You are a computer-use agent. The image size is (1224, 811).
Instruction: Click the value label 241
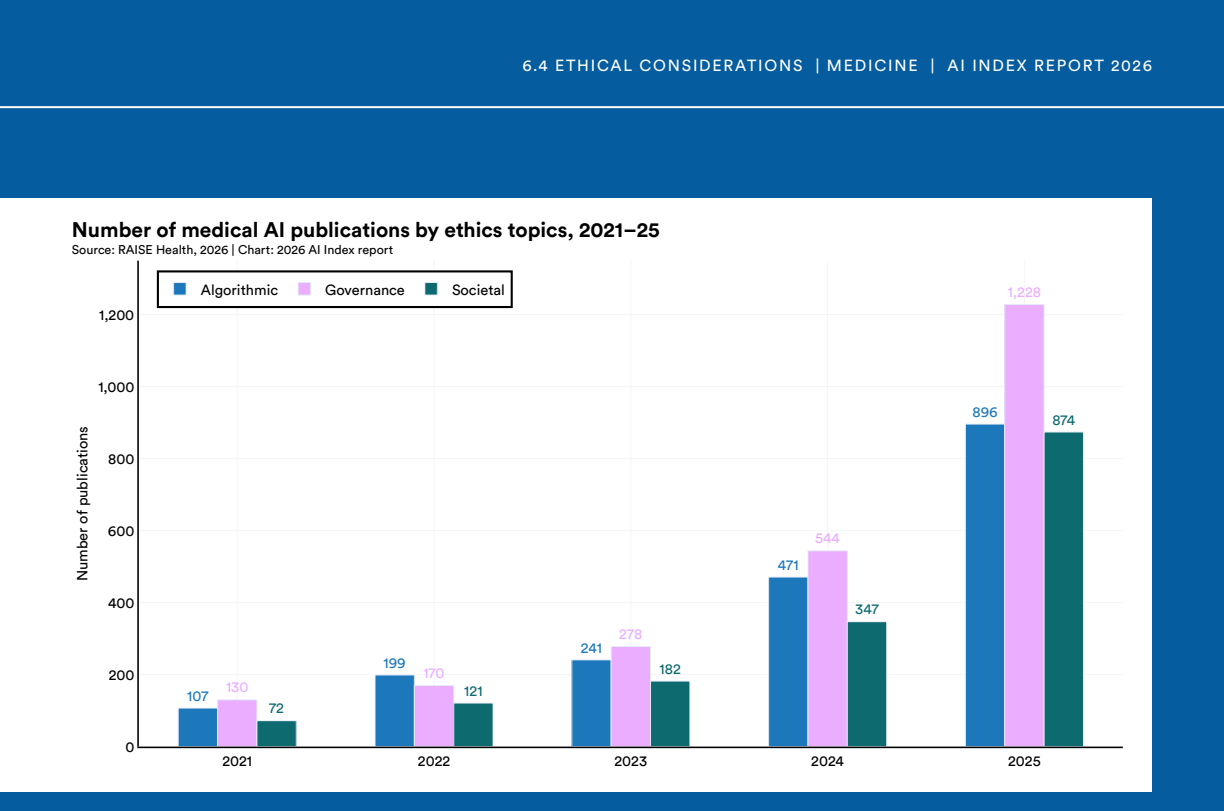click(591, 648)
